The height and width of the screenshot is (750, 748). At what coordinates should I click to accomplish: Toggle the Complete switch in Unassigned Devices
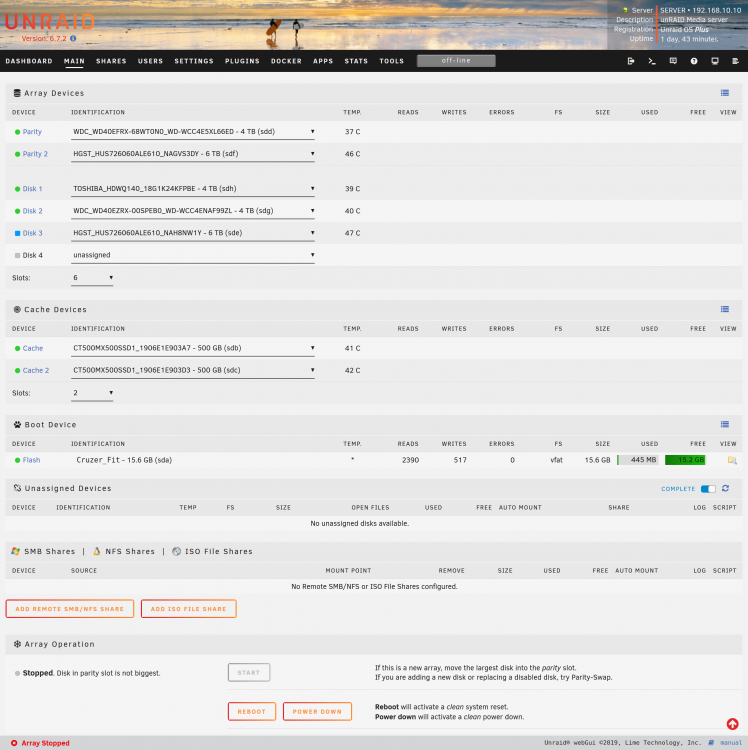708,488
